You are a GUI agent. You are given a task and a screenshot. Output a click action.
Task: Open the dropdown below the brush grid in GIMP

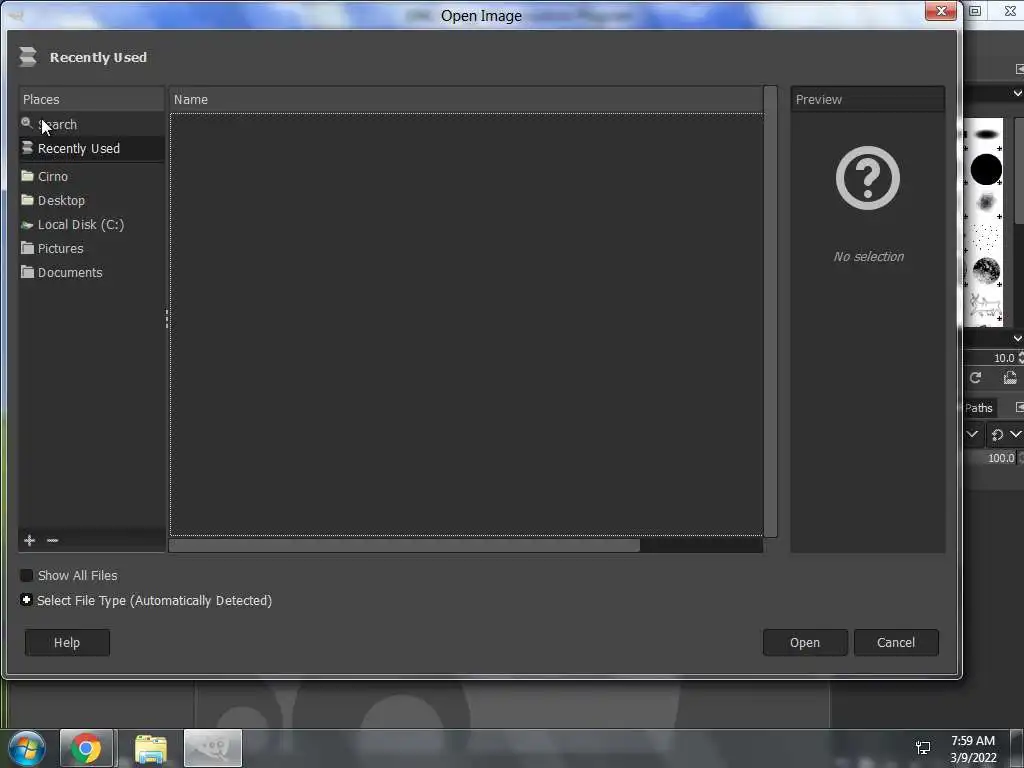(x=1017, y=338)
